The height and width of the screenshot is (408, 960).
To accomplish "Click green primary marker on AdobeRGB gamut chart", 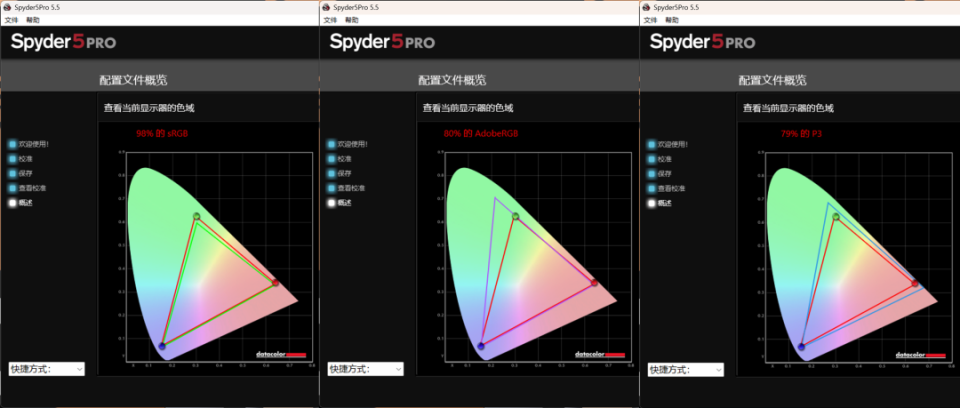I will pos(516,216).
